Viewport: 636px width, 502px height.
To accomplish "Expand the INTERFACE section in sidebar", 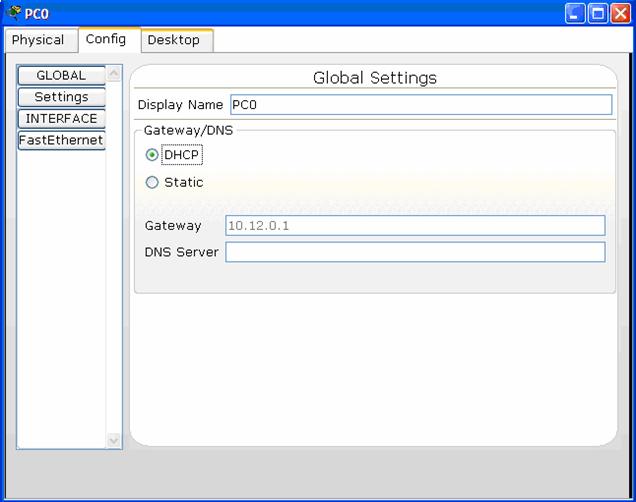I will coord(61,118).
